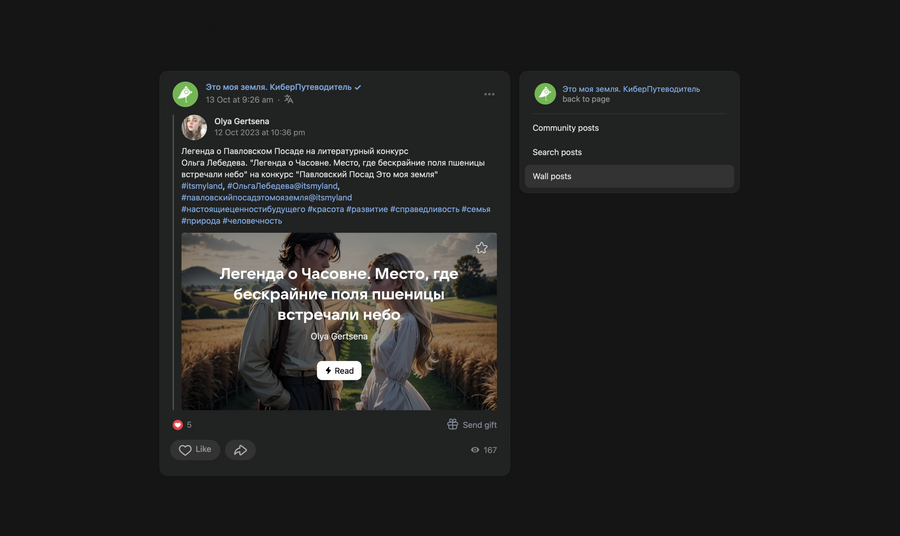Click the red heart reactions icon
900x536 pixels.
coord(177,425)
